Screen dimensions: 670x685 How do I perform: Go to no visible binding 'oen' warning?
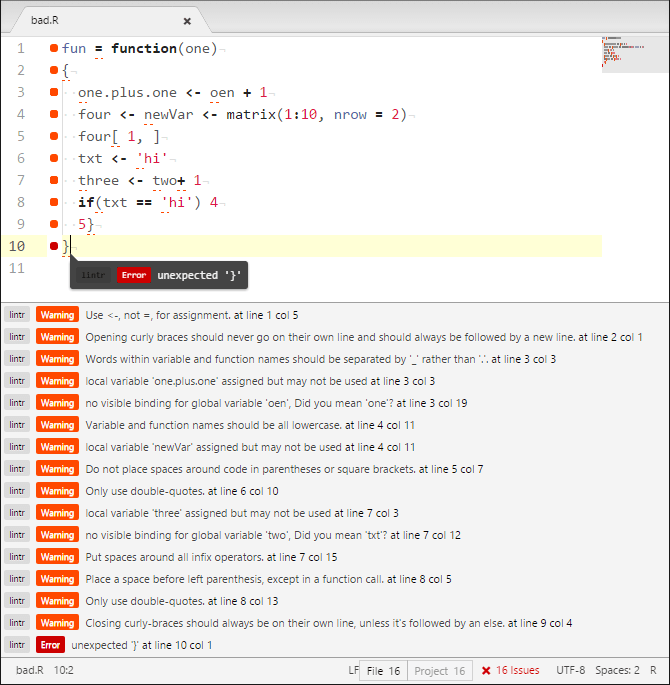point(276,403)
